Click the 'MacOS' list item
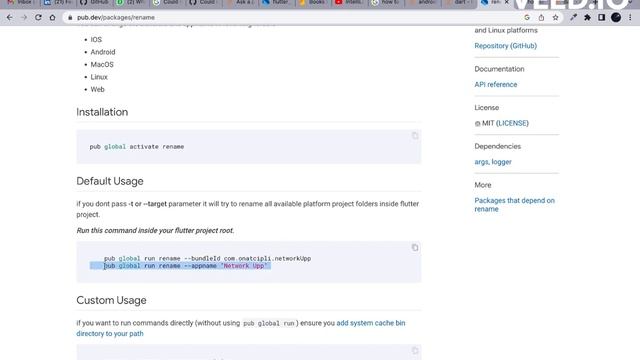 click(x=102, y=64)
